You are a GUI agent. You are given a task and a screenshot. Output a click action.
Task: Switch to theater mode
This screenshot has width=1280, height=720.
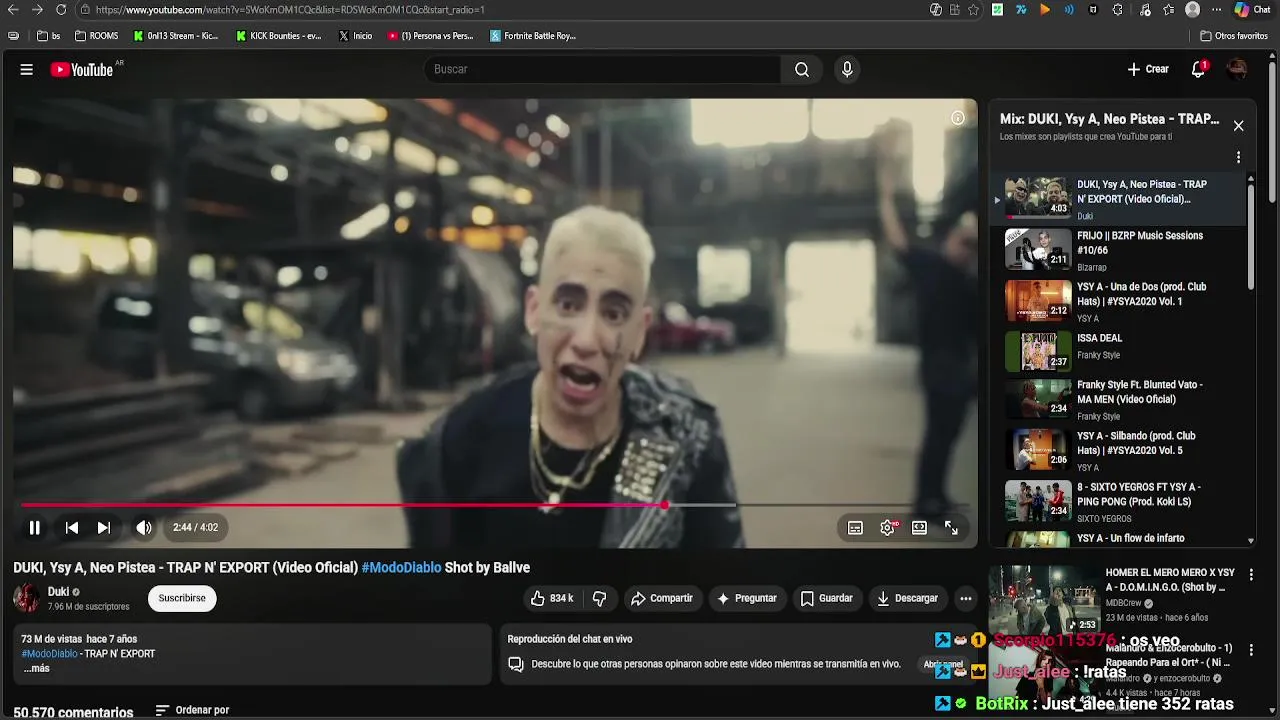coord(919,528)
